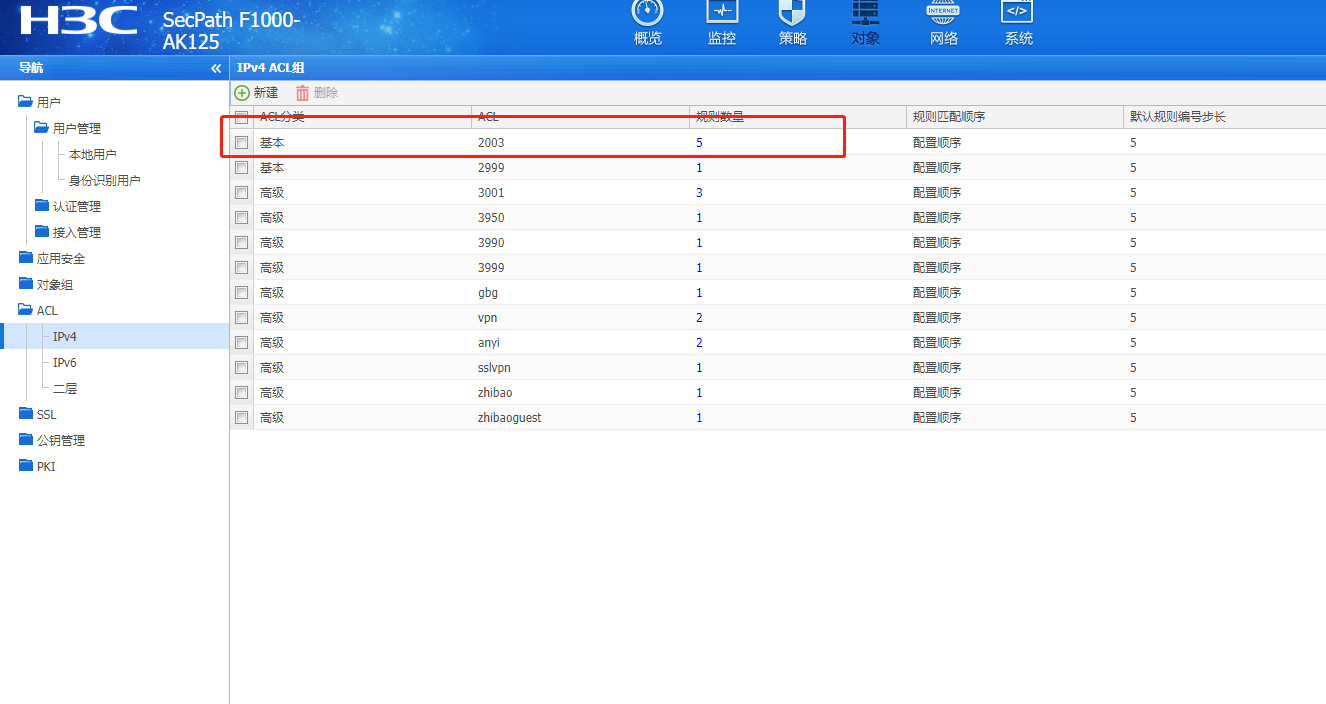Screen dimensions: 1326x704
Task: Select IPv4 under ACL
Action: (x=65, y=336)
